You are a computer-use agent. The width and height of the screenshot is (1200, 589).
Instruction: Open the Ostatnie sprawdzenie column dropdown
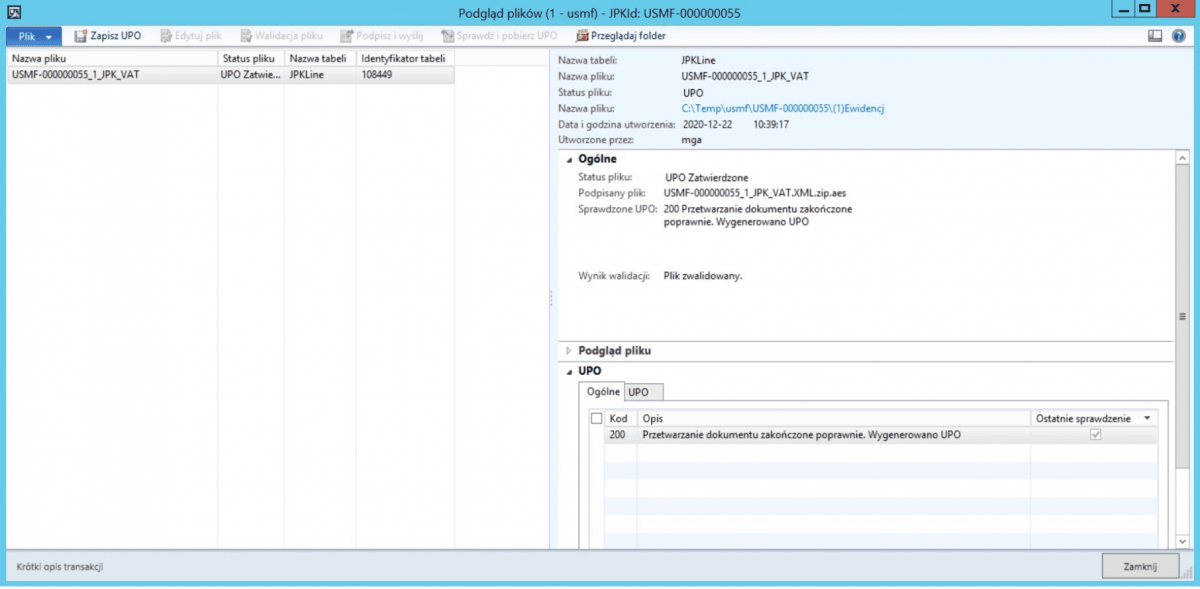[1146, 418]
